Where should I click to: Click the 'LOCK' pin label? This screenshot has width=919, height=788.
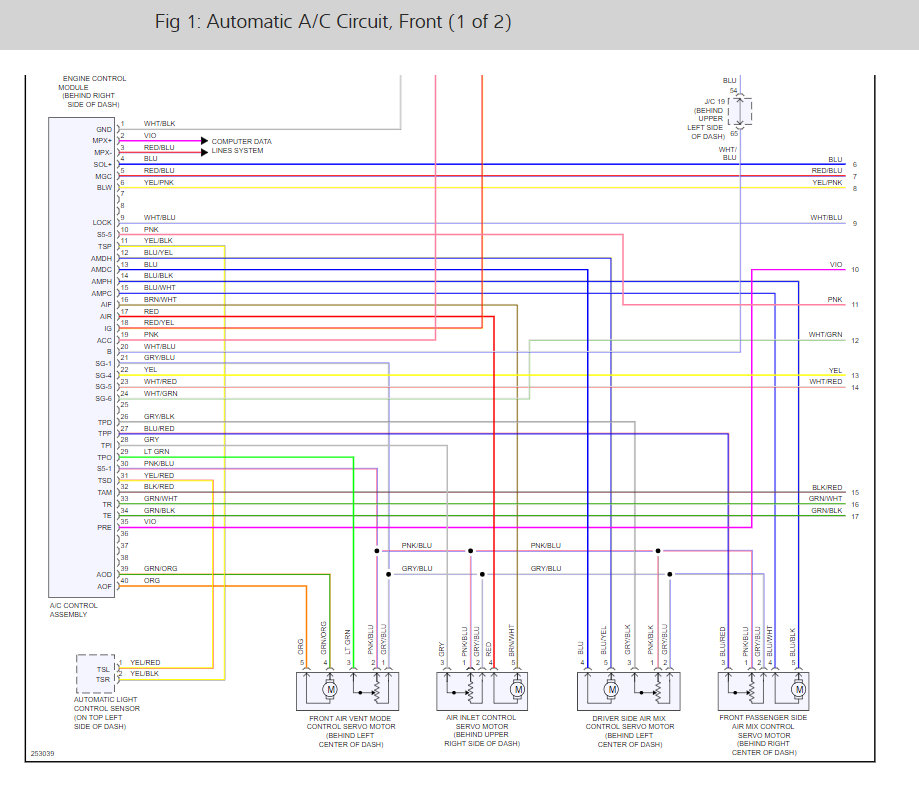(x=102, y=223)
